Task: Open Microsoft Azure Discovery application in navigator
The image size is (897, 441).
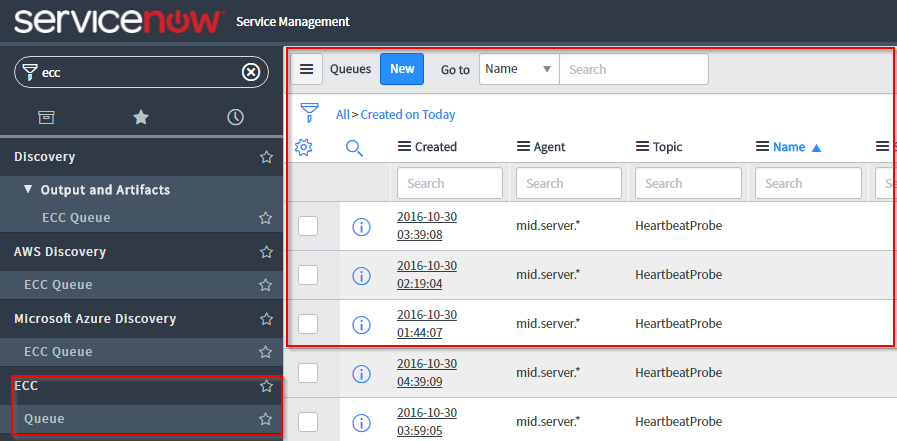Action: coord(95,319)
